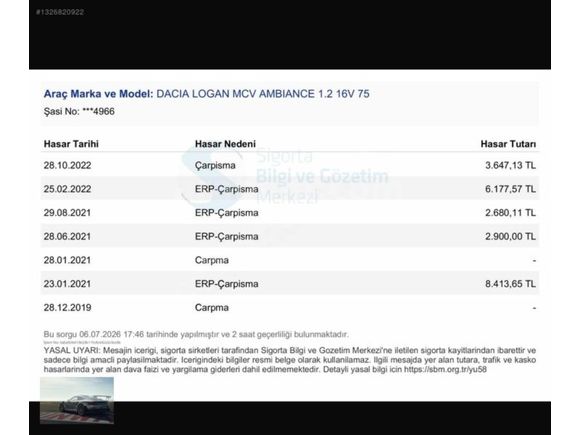
Task: Click the listing ID #1326820922
Action: click(60, 12)
